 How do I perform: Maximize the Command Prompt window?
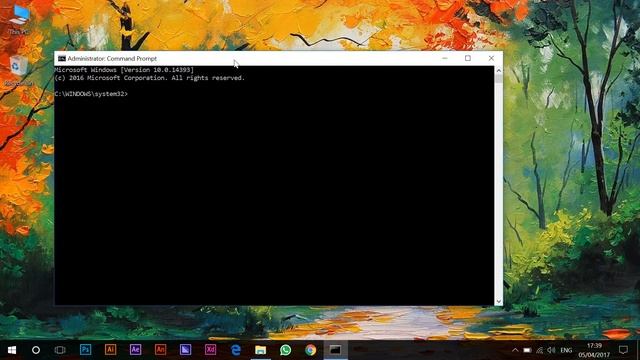tap(468, 58)
